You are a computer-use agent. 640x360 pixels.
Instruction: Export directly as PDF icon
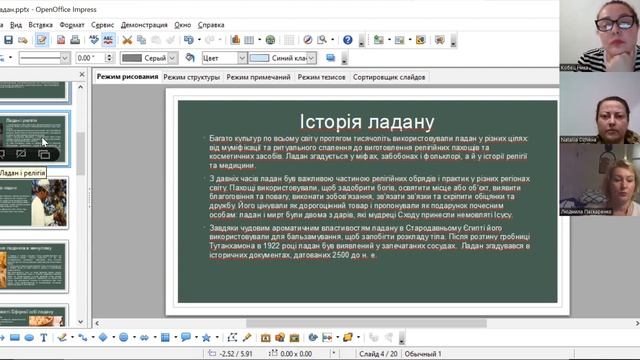[x=61, y=40]
